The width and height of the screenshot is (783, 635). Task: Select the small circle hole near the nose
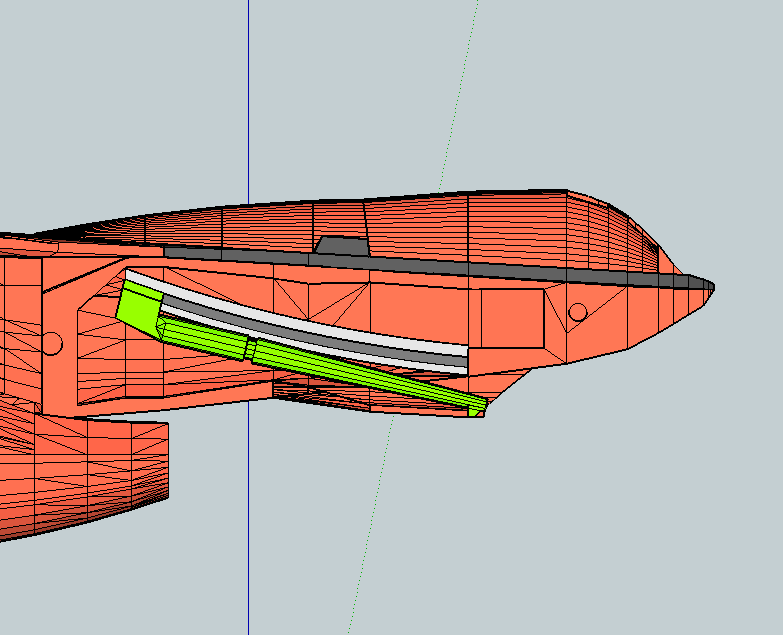[578, 313]
